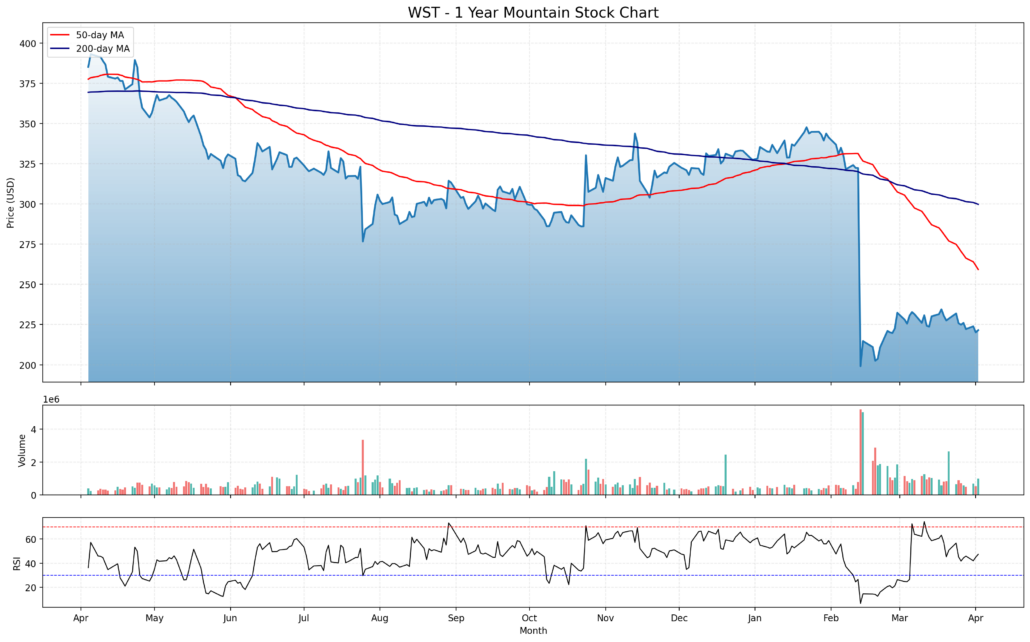The height and width of the screenshot is (642, 1030).
Task: Click the "20" tick label on the RSI axis
Action: pos(31,587)
